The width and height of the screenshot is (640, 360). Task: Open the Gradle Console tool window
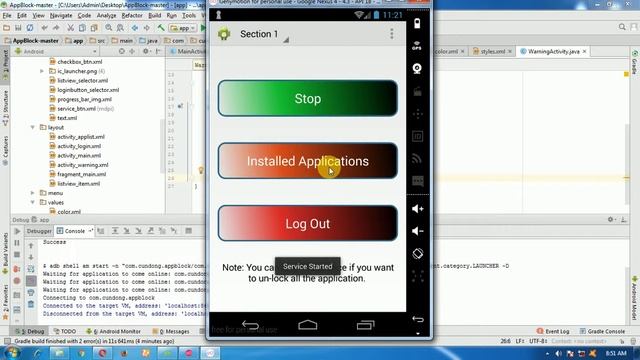click(602, 331)
